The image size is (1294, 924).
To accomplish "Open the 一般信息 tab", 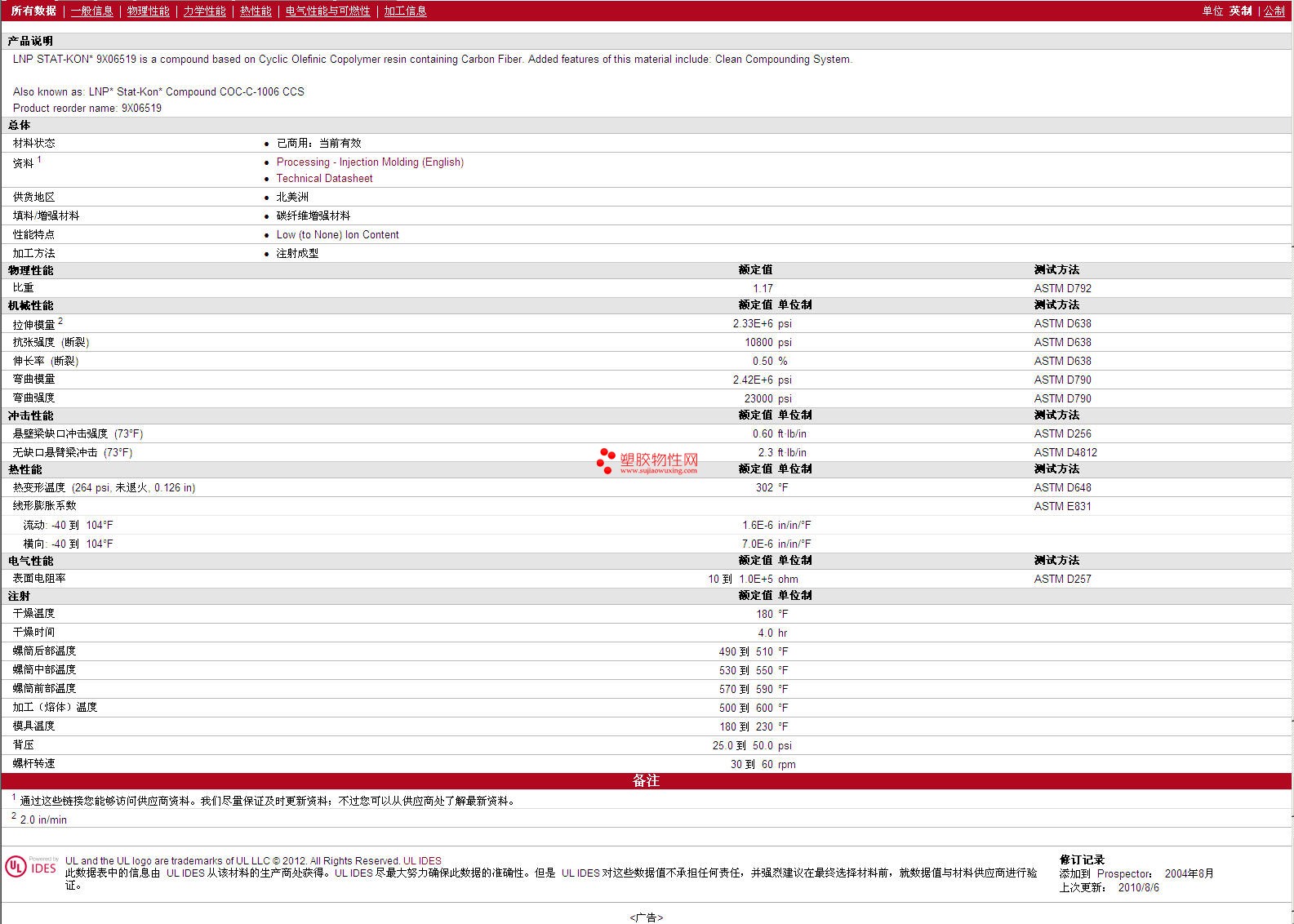I will pyautogui.click(x=91, y=11).
